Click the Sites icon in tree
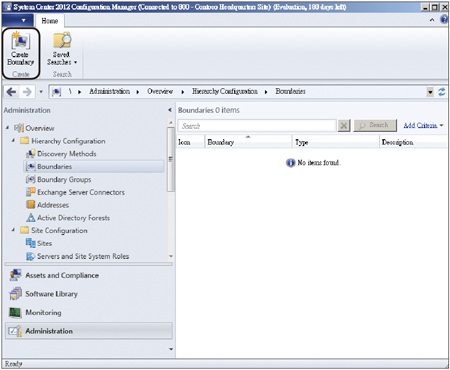The width and height of the screenshot is (450, 370). point(31,243)
